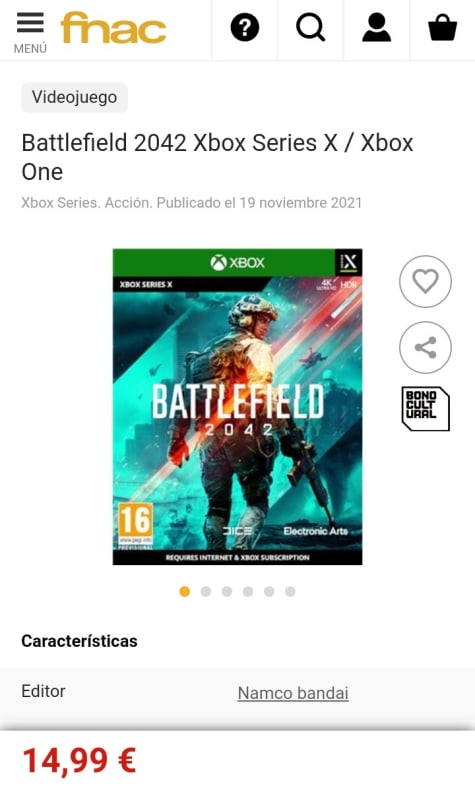Open the Namco bandai editor link

tap(293, 693)
